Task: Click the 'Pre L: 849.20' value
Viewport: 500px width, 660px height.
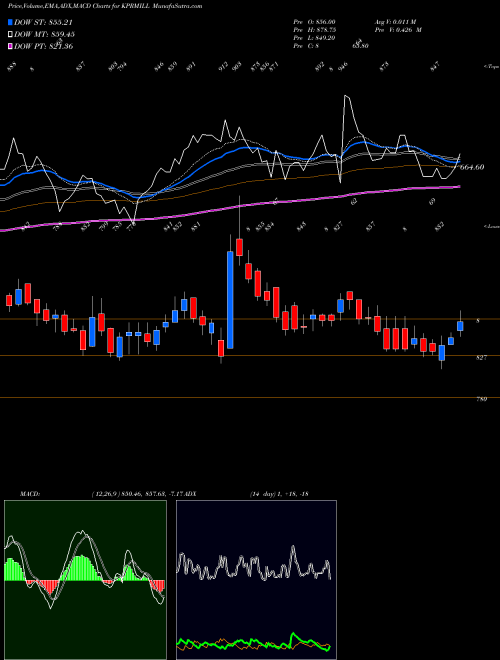Action: pos(314,38)
